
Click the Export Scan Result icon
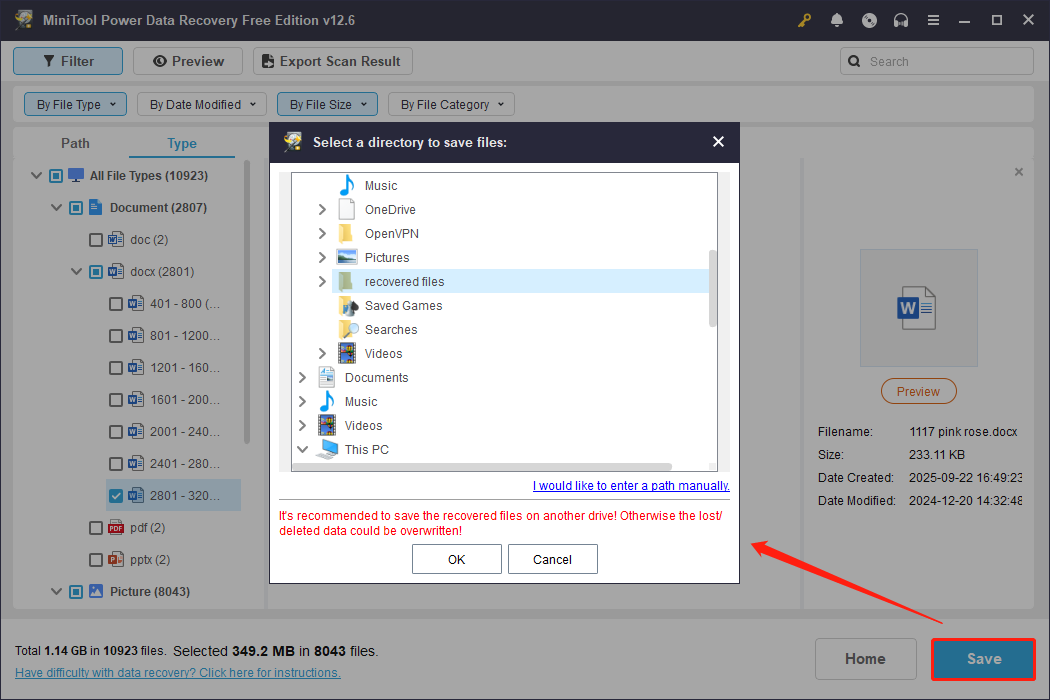click(267, 61)
